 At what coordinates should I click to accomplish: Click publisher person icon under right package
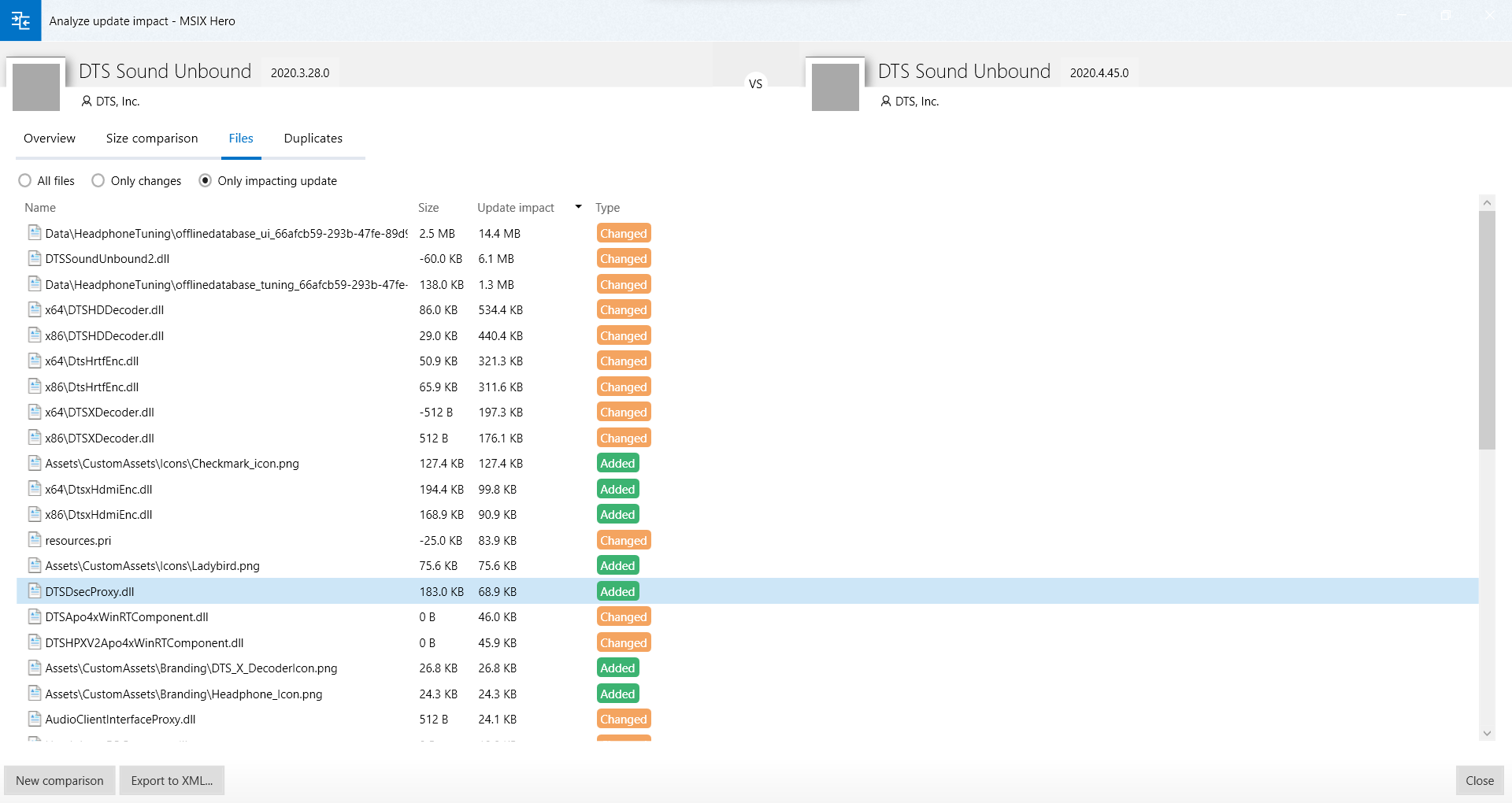[886, 101]
